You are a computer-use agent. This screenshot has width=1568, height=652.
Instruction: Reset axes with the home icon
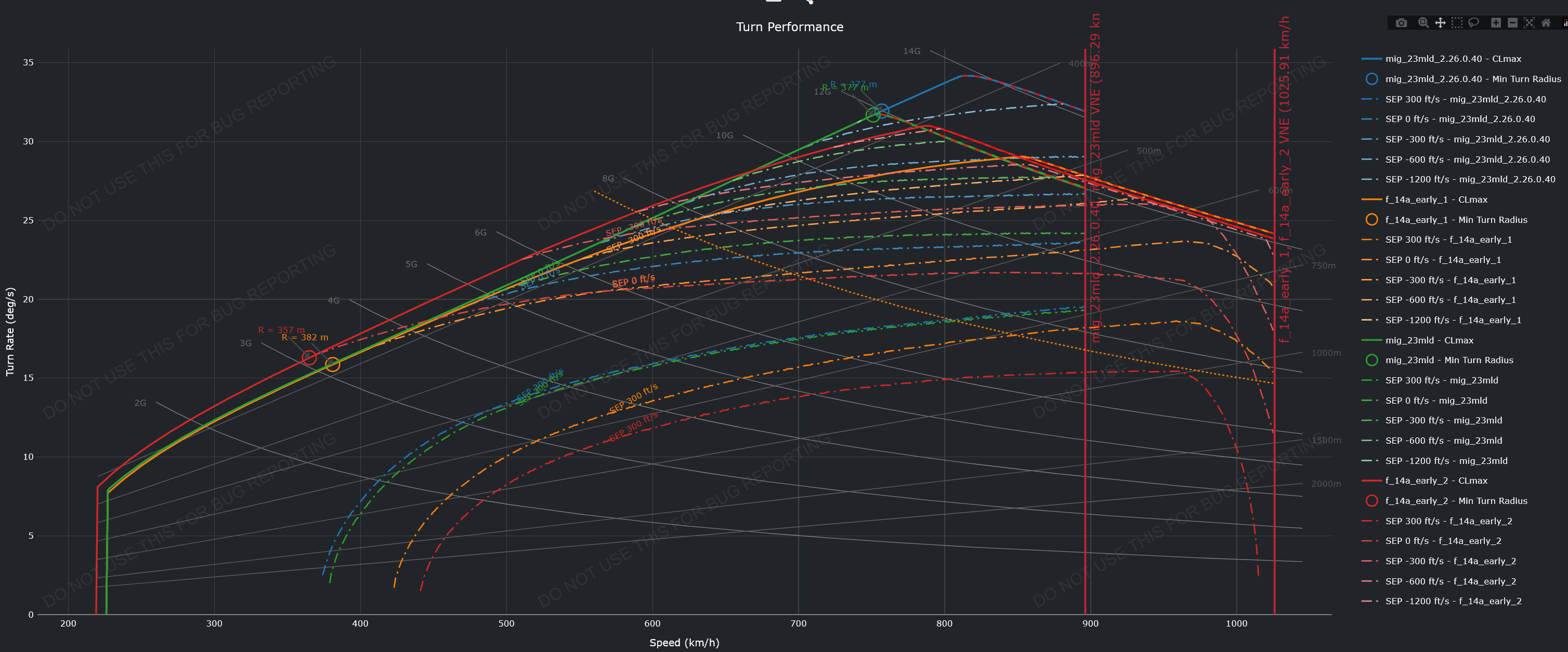1546,22
